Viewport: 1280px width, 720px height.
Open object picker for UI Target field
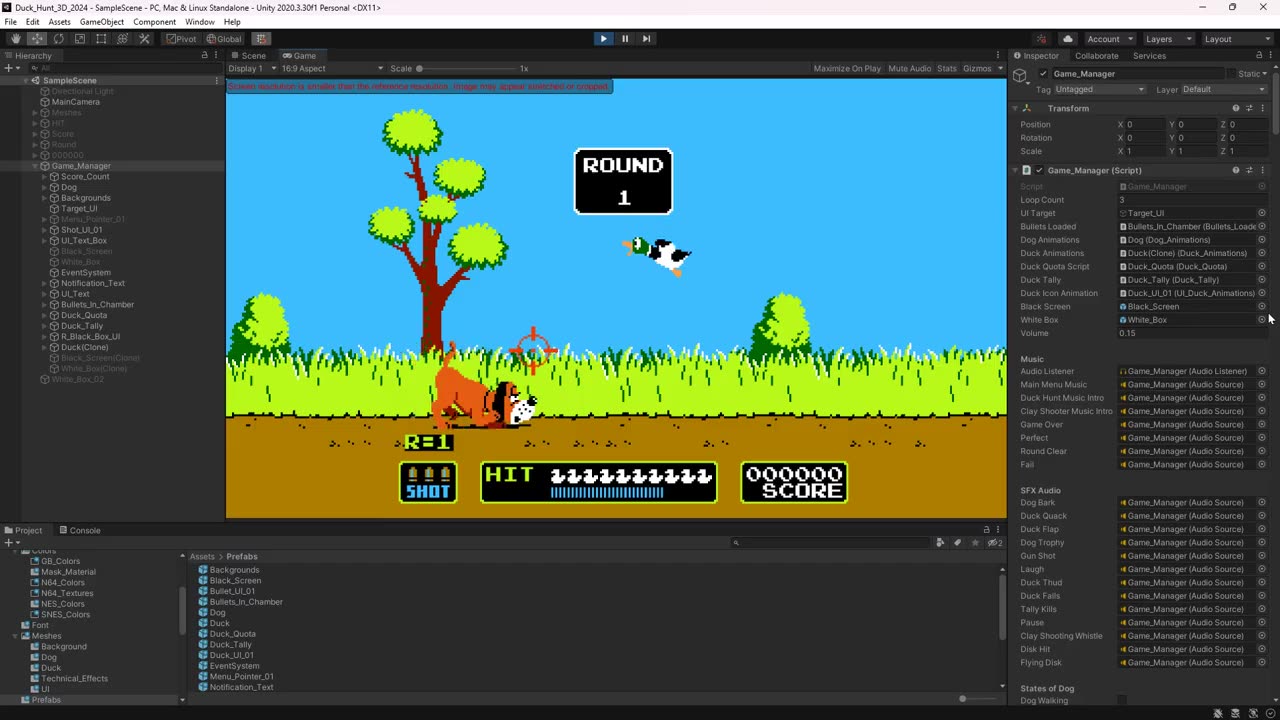[x=1261, y=213]
